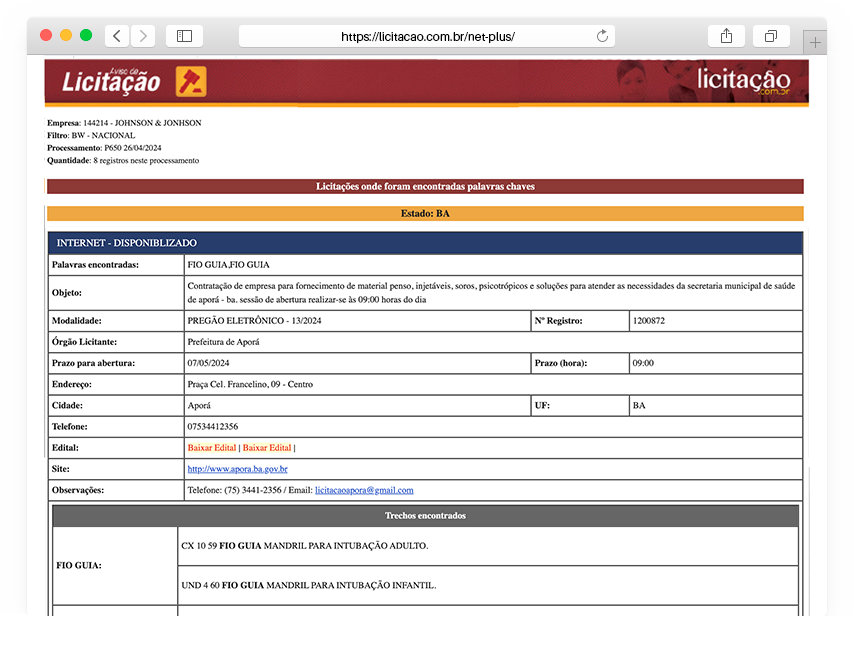Image resolution: width=854 pixels, height=654 pixels.
Task: Click the licitacaoapora@gmail.com email link
Action: click(x=364, y=490)
